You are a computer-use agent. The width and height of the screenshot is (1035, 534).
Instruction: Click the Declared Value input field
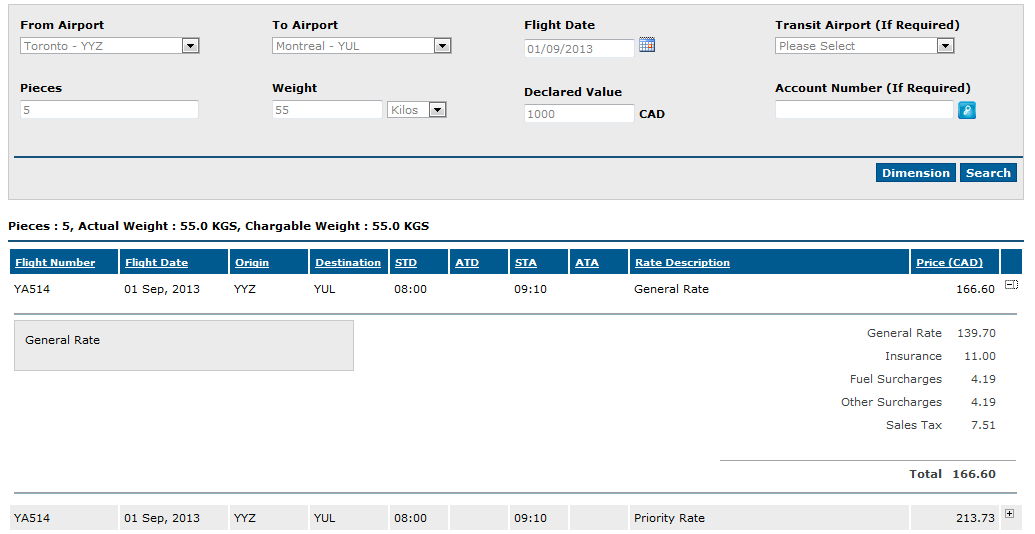coord(580,114)
